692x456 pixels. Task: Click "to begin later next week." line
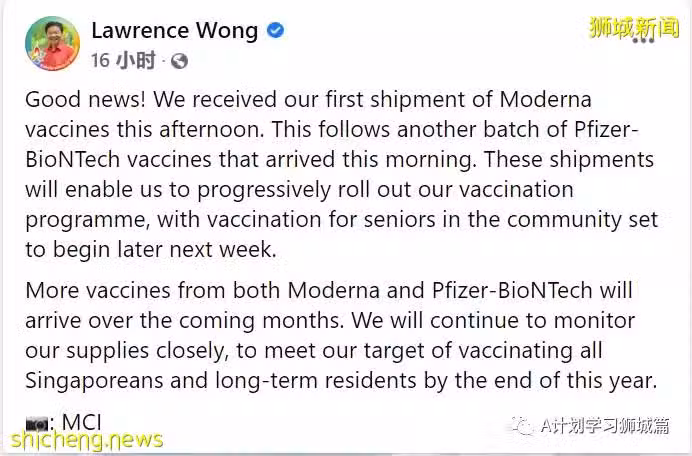(151, 249)
